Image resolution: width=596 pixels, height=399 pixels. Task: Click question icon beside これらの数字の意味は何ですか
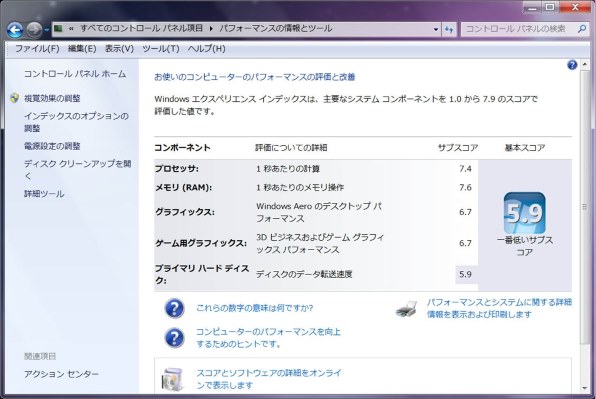tap(174, 308)
